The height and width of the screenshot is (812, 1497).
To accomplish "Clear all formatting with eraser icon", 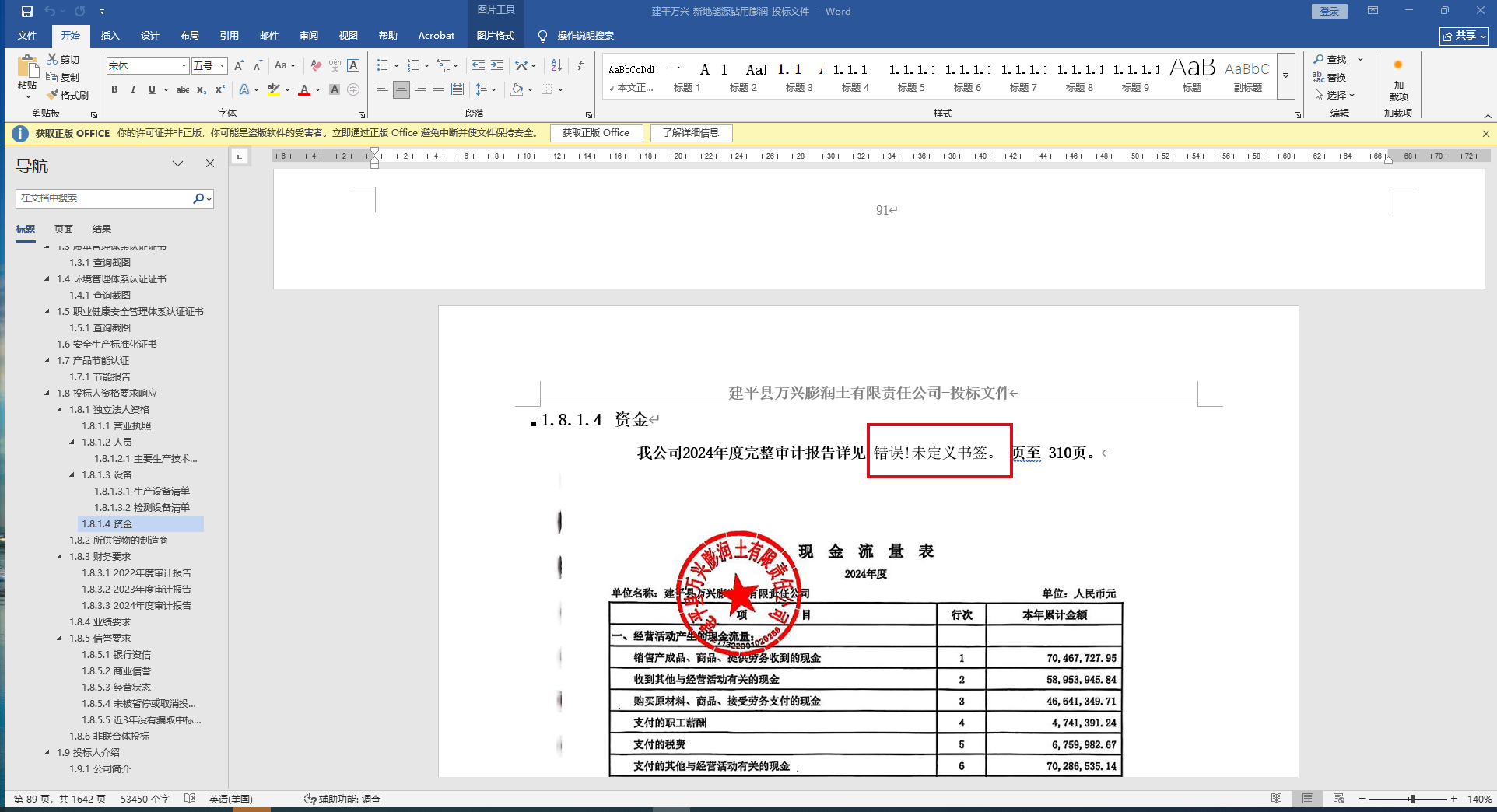I will pos(315,66).
